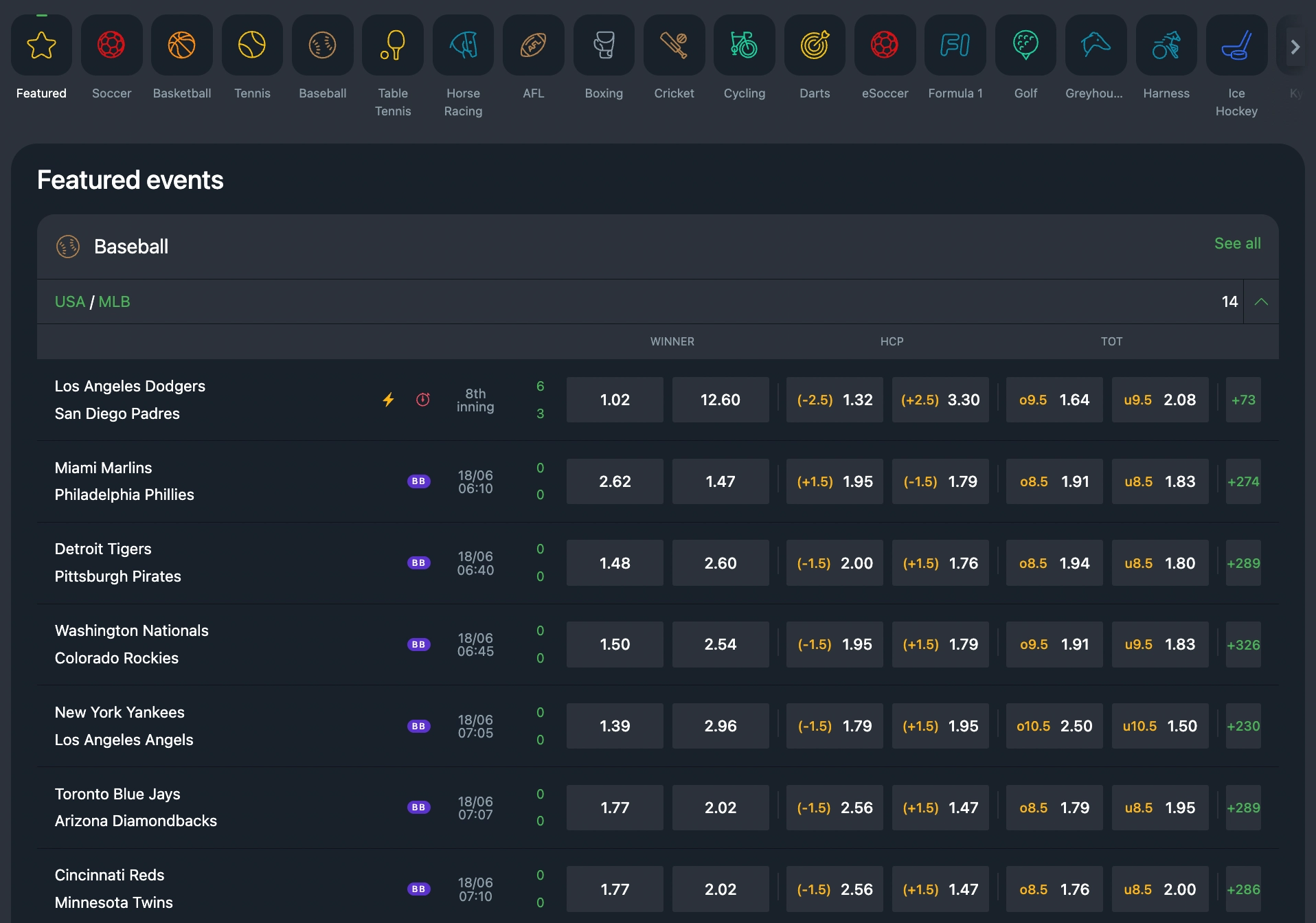1316x923 pixels.
Task: Select under 10.5 total at 1.50
Action: pyautogui.click(x=1160, y=726)
